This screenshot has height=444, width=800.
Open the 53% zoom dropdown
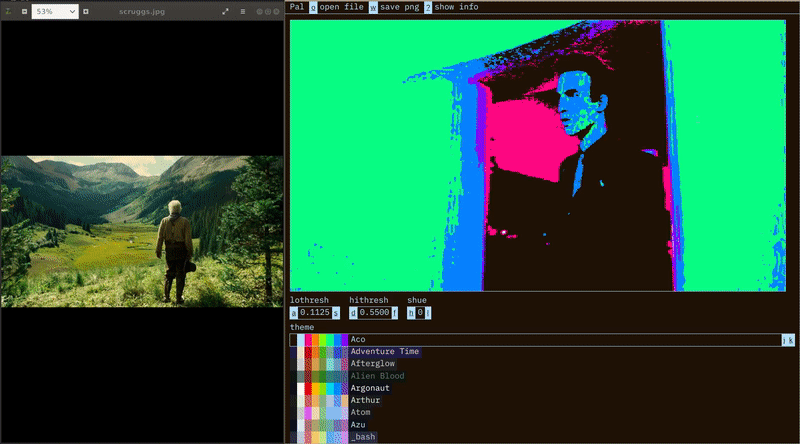55,11
